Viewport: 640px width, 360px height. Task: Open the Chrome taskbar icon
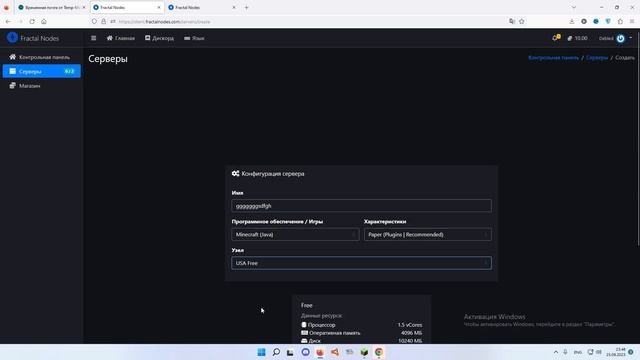click(x=379, y=352)
